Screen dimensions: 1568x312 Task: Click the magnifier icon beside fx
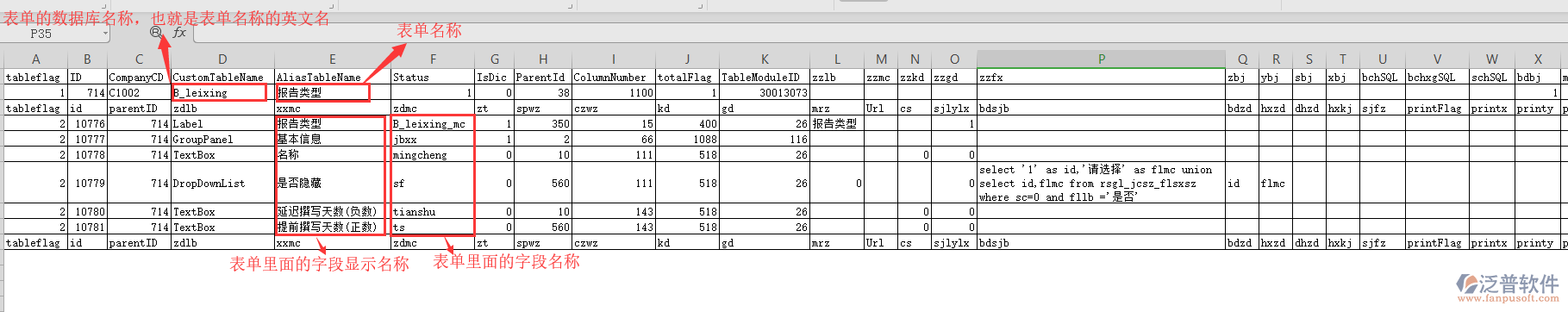click(156, 32)
